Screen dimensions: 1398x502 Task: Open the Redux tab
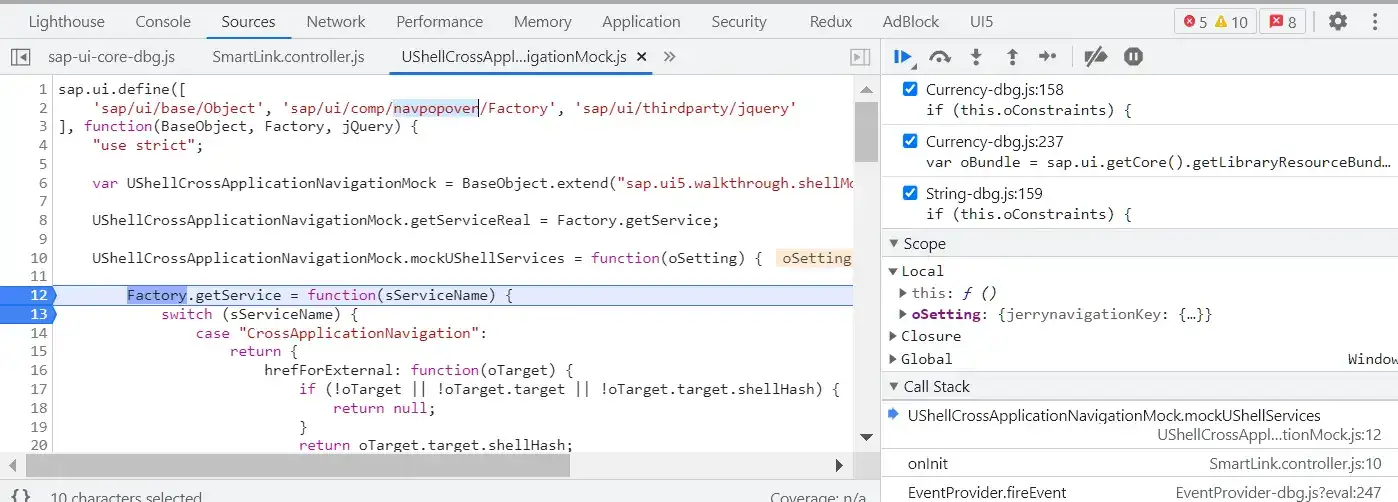click(x=832, y=21)
